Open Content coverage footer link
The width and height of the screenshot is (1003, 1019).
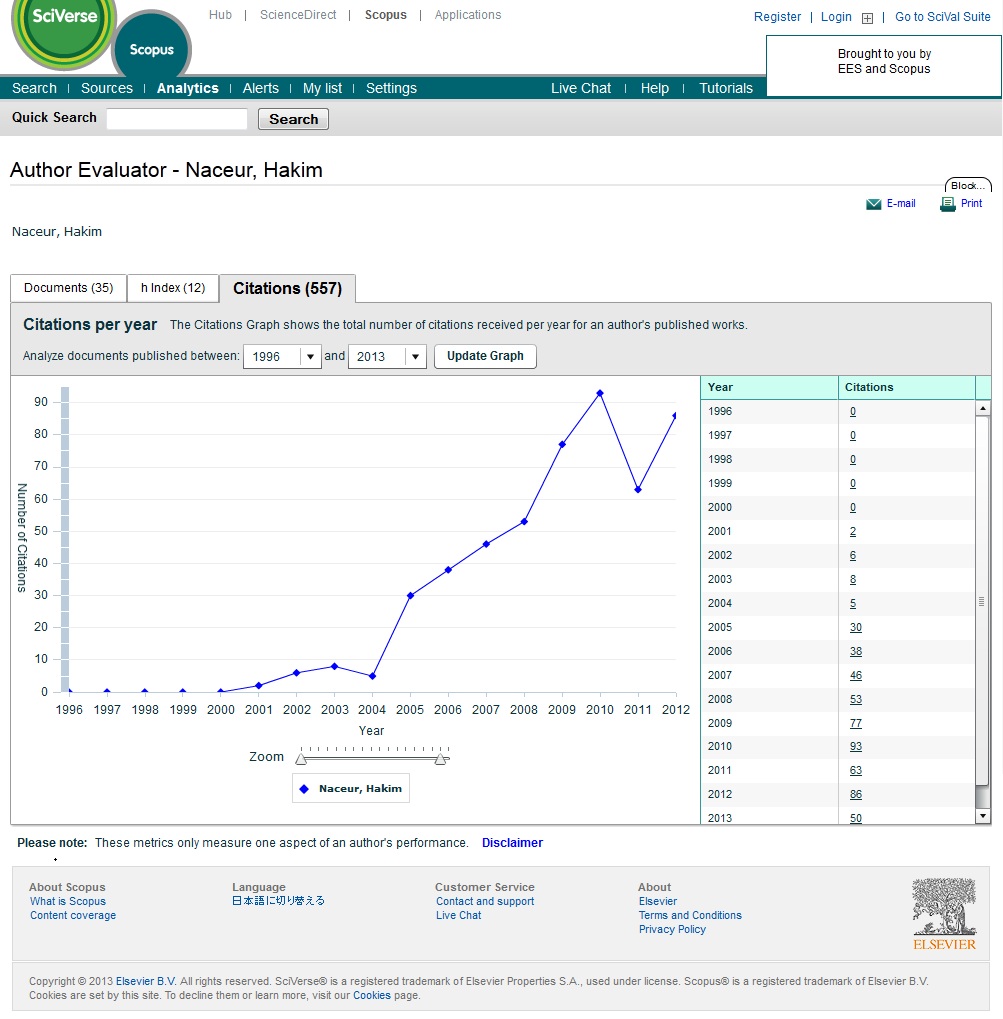[73, 915]
